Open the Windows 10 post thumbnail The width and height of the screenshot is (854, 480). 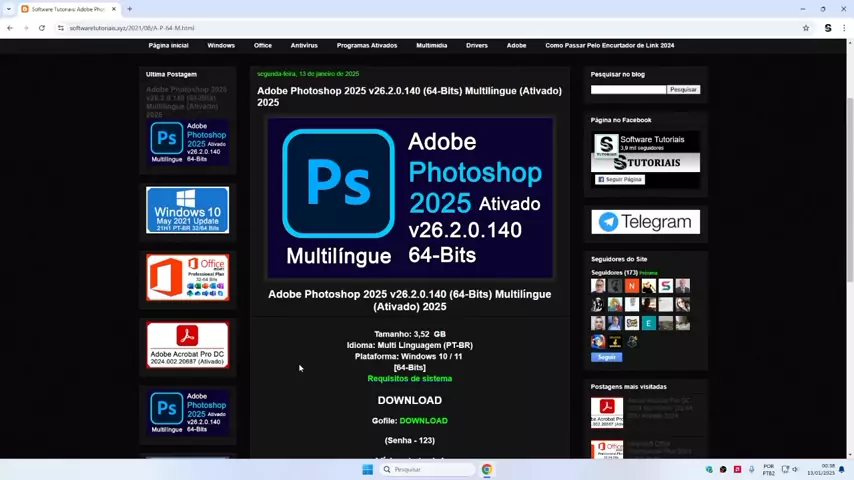click(187, 210)
